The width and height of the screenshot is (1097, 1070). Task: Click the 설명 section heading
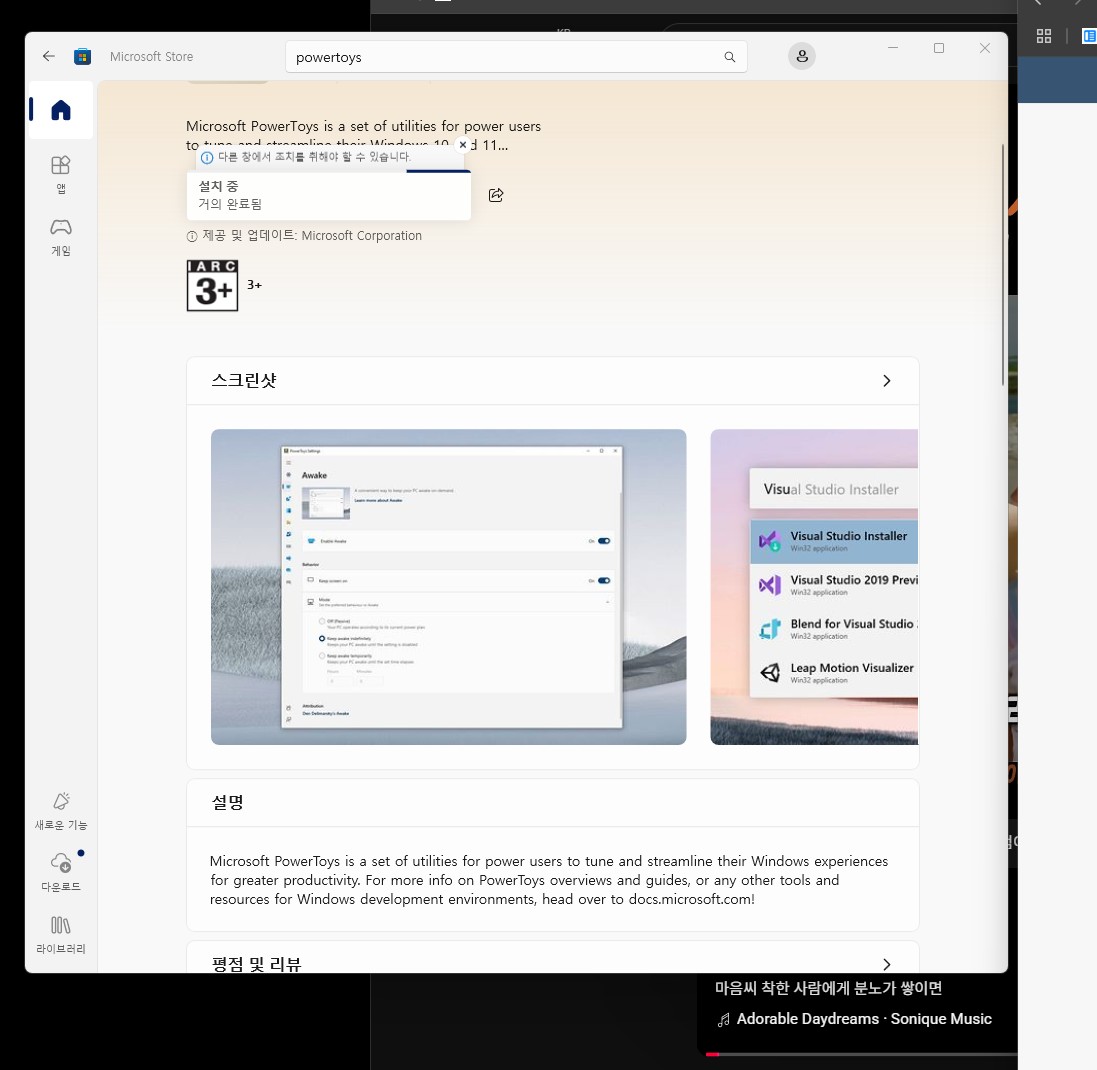click(228, 803)
